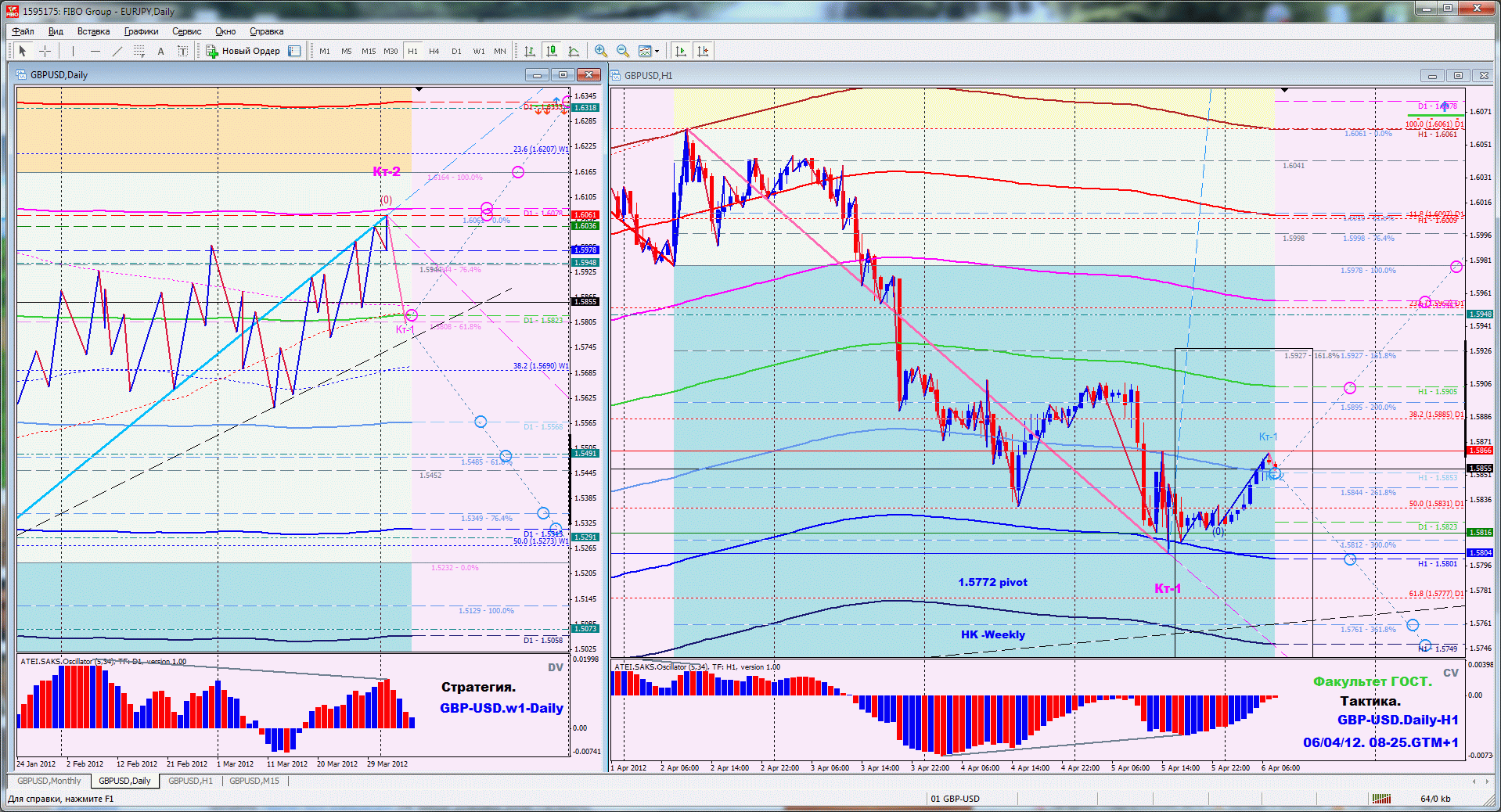Click the chart shift marker on Daily chart

click(x=419, y=90)
